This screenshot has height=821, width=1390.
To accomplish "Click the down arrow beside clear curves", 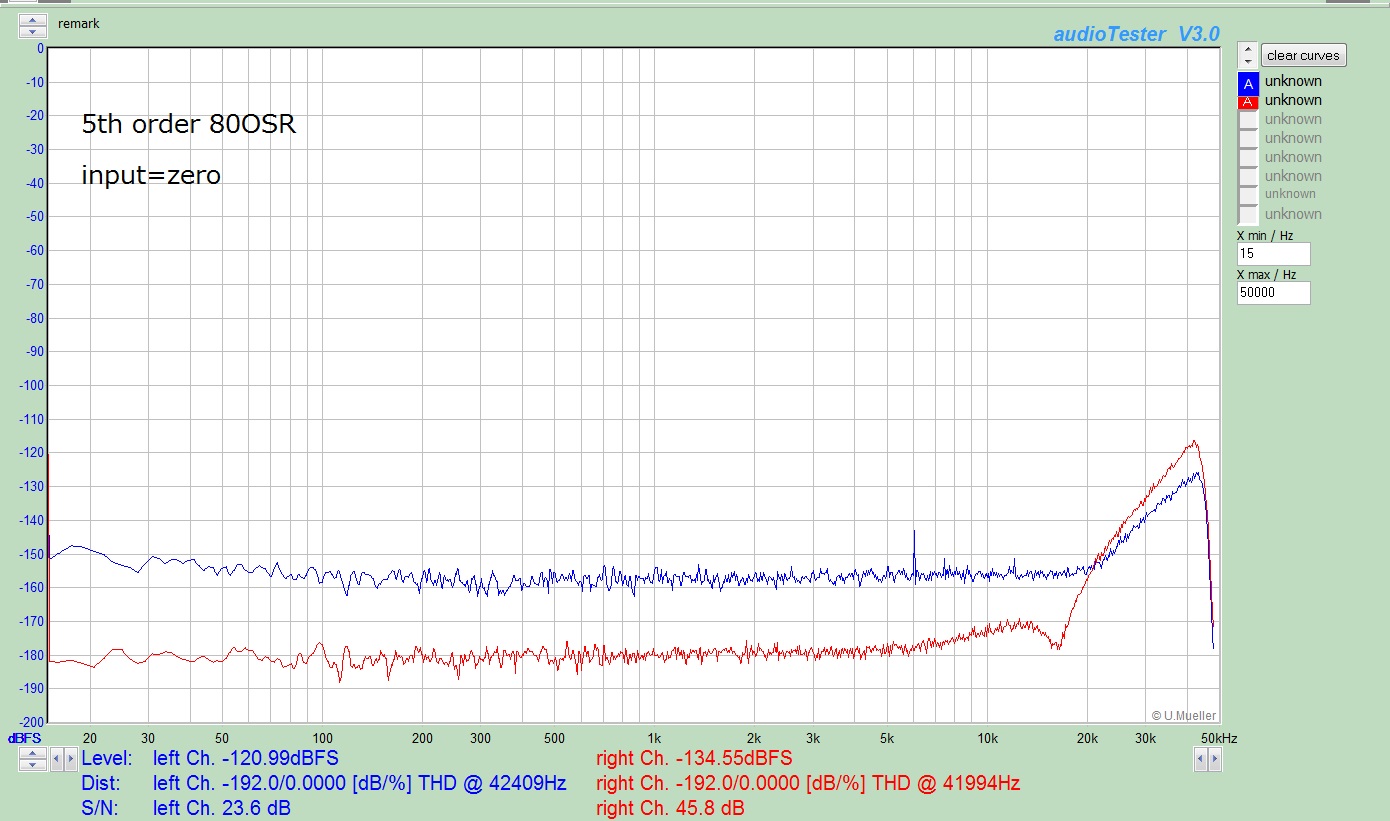I will pyautogui.click(x=1247, y=62).
